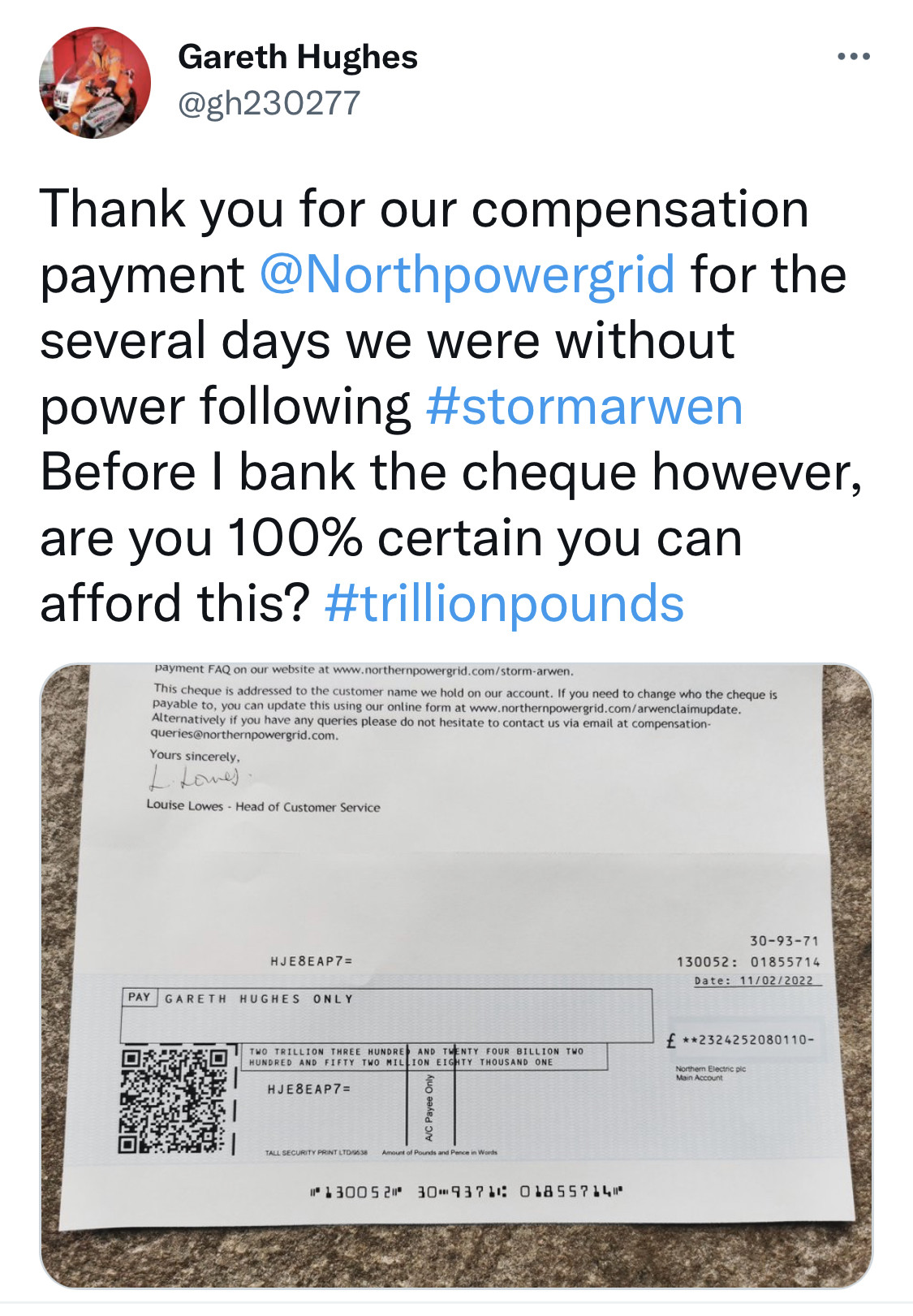The width and height of the screenshot is (913, 1316).
Task: Open the #stormarwen hashtag
Action: click(x=584, y=406)
